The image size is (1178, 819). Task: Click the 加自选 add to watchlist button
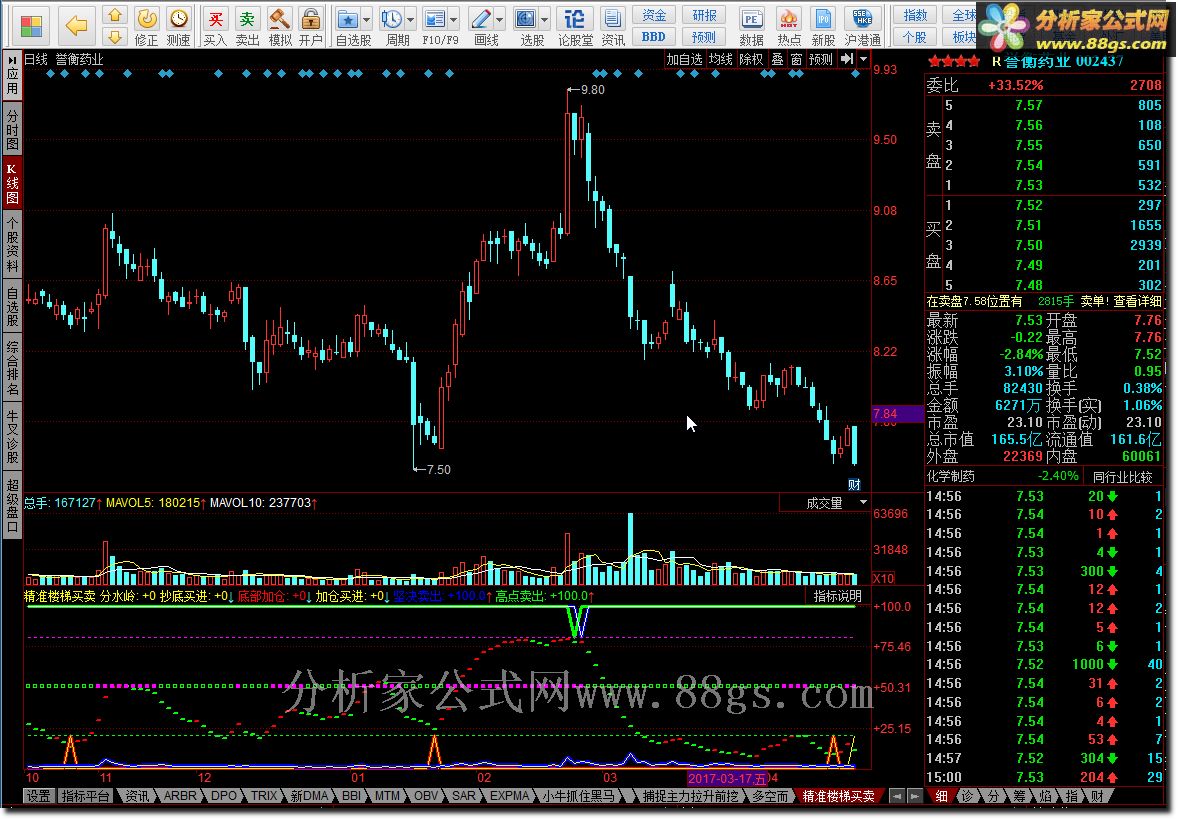pos(684,59)
